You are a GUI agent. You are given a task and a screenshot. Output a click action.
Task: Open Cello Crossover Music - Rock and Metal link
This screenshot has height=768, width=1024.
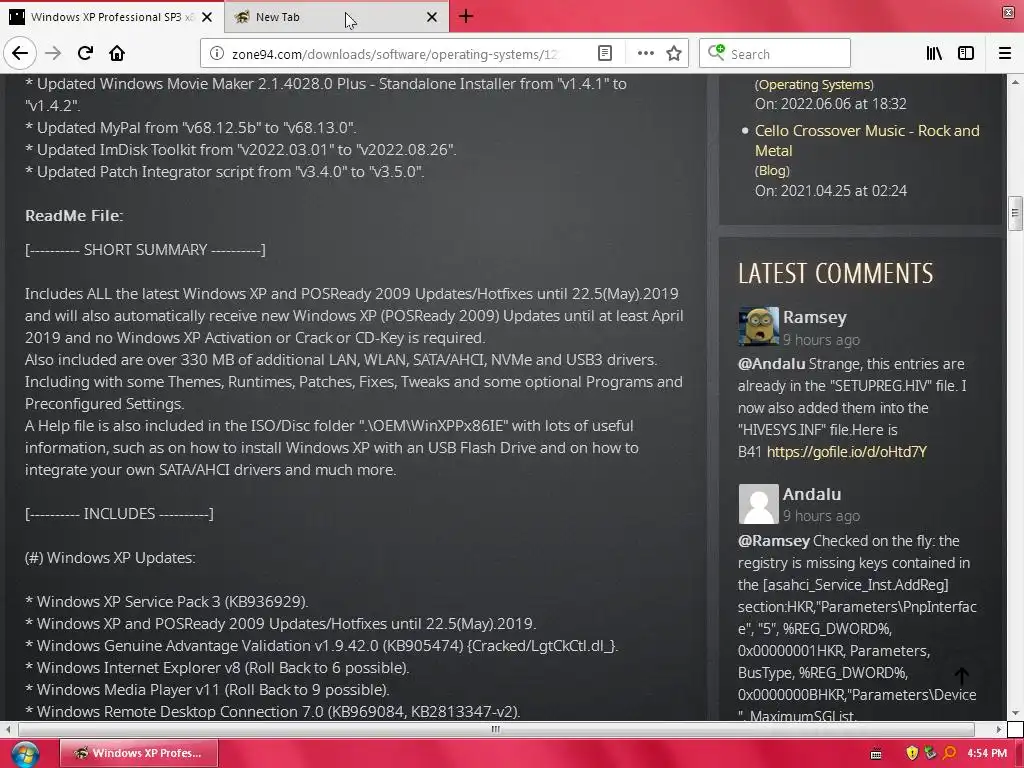point(867,140)
